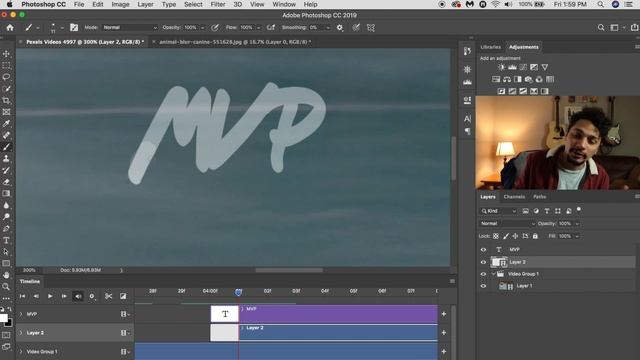The image size is (640, 360).
Task: Expand Layer 2 track in Timeline
Action: point(21,333)
